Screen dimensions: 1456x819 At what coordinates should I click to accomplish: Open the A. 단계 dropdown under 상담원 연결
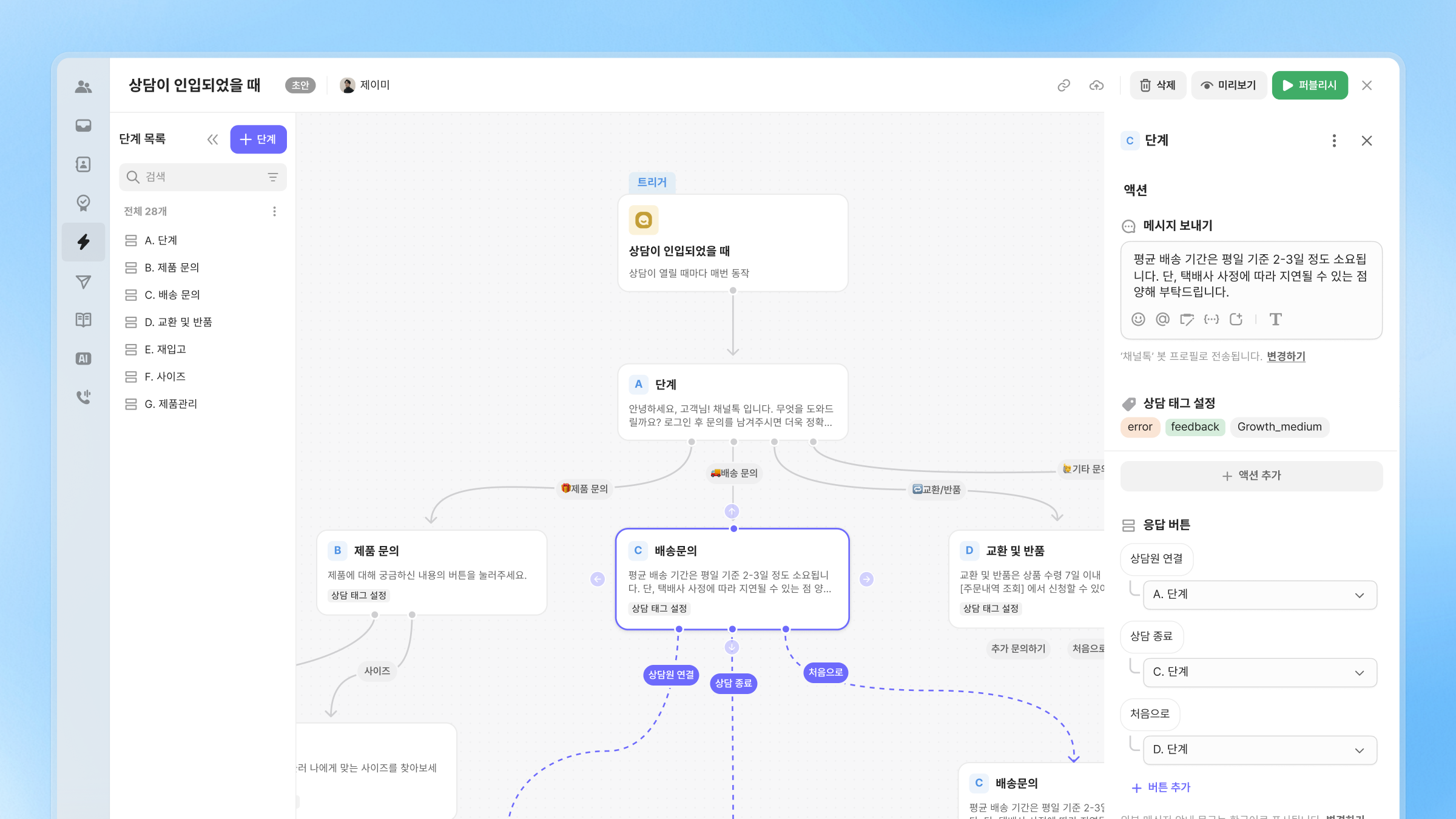pyautogui.click(x=1259, y=595)
